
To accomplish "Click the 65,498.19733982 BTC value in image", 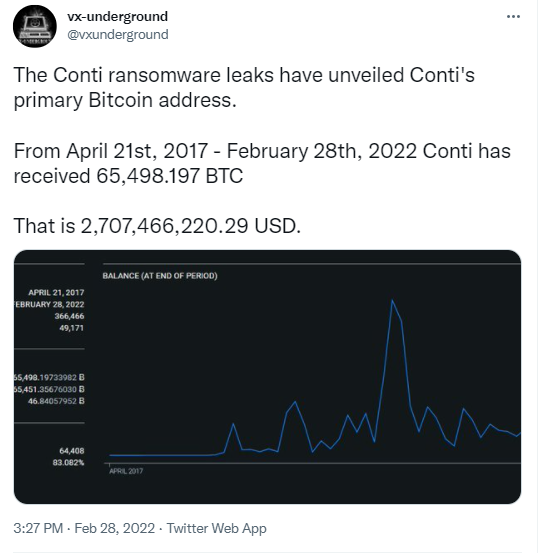I will (49, 377).
